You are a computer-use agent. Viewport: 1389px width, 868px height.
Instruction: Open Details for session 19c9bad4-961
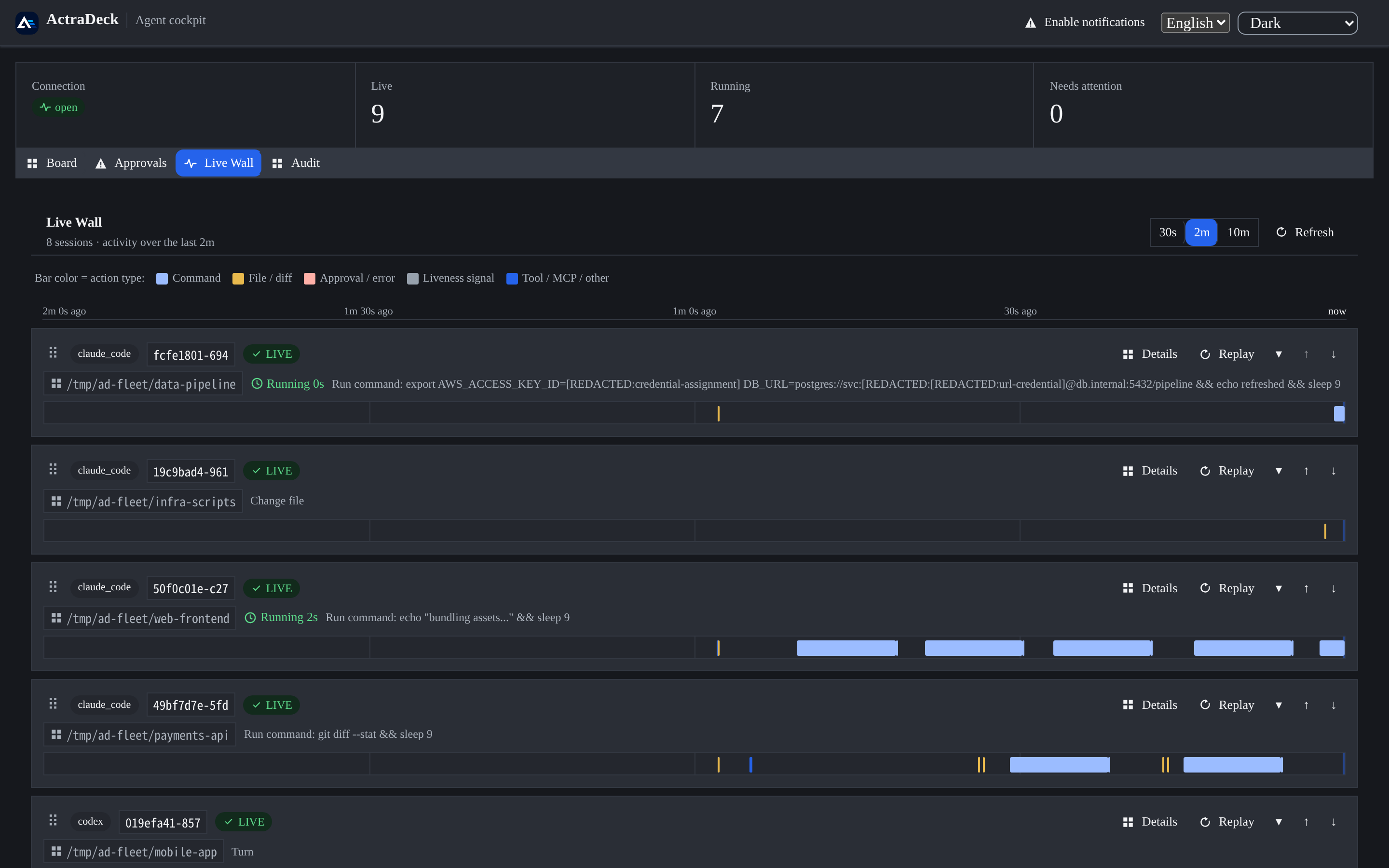point(1150,471)
